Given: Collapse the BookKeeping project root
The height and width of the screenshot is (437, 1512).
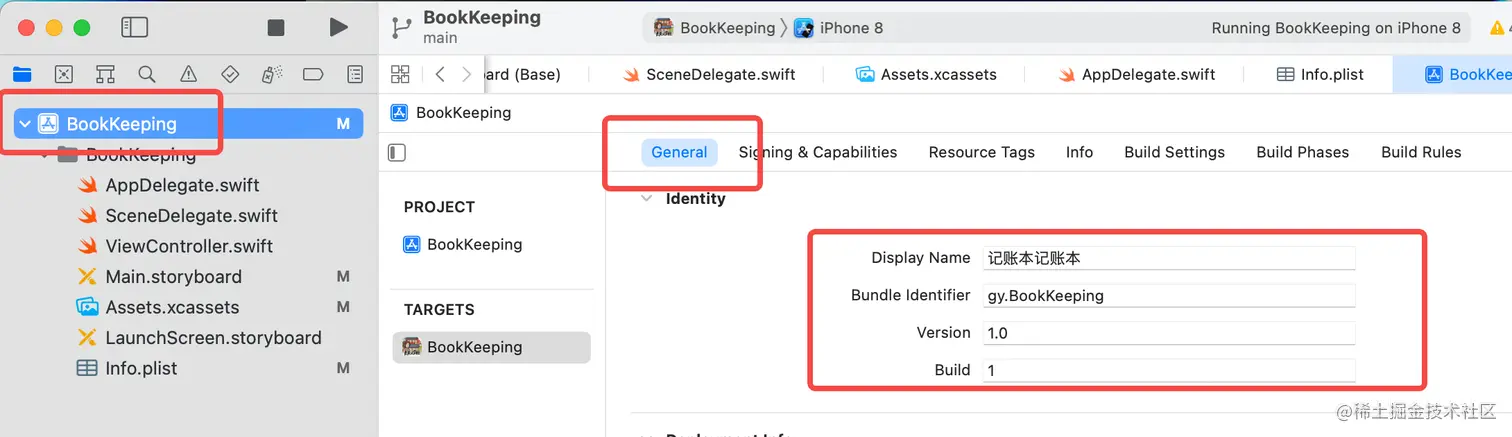Looking at the screenshot, I should coord(24,124).
